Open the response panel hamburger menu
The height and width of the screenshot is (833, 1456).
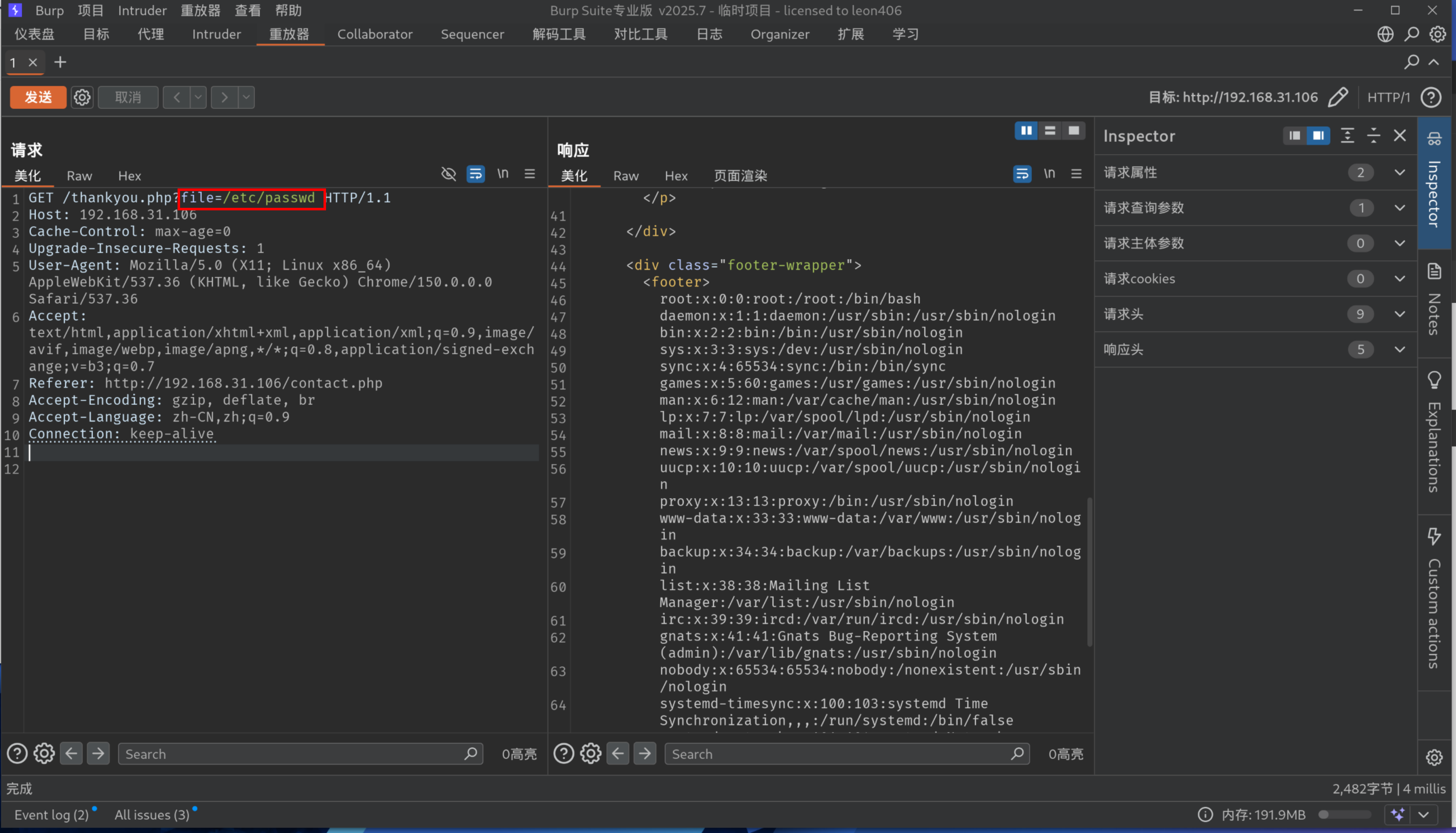1076,173
